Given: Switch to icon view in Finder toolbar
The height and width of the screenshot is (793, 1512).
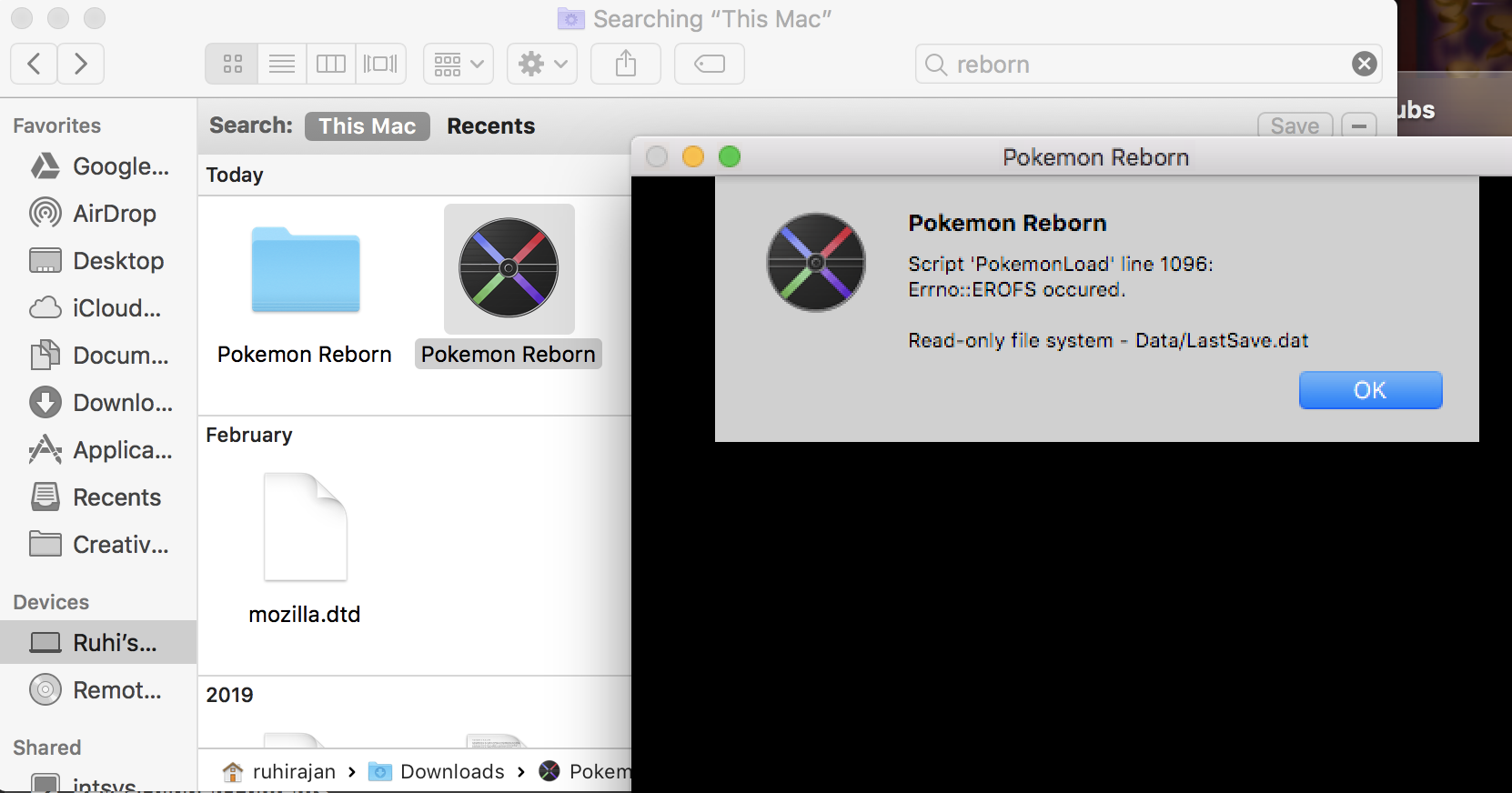Looking at the screenshot, I should (232, 64).
